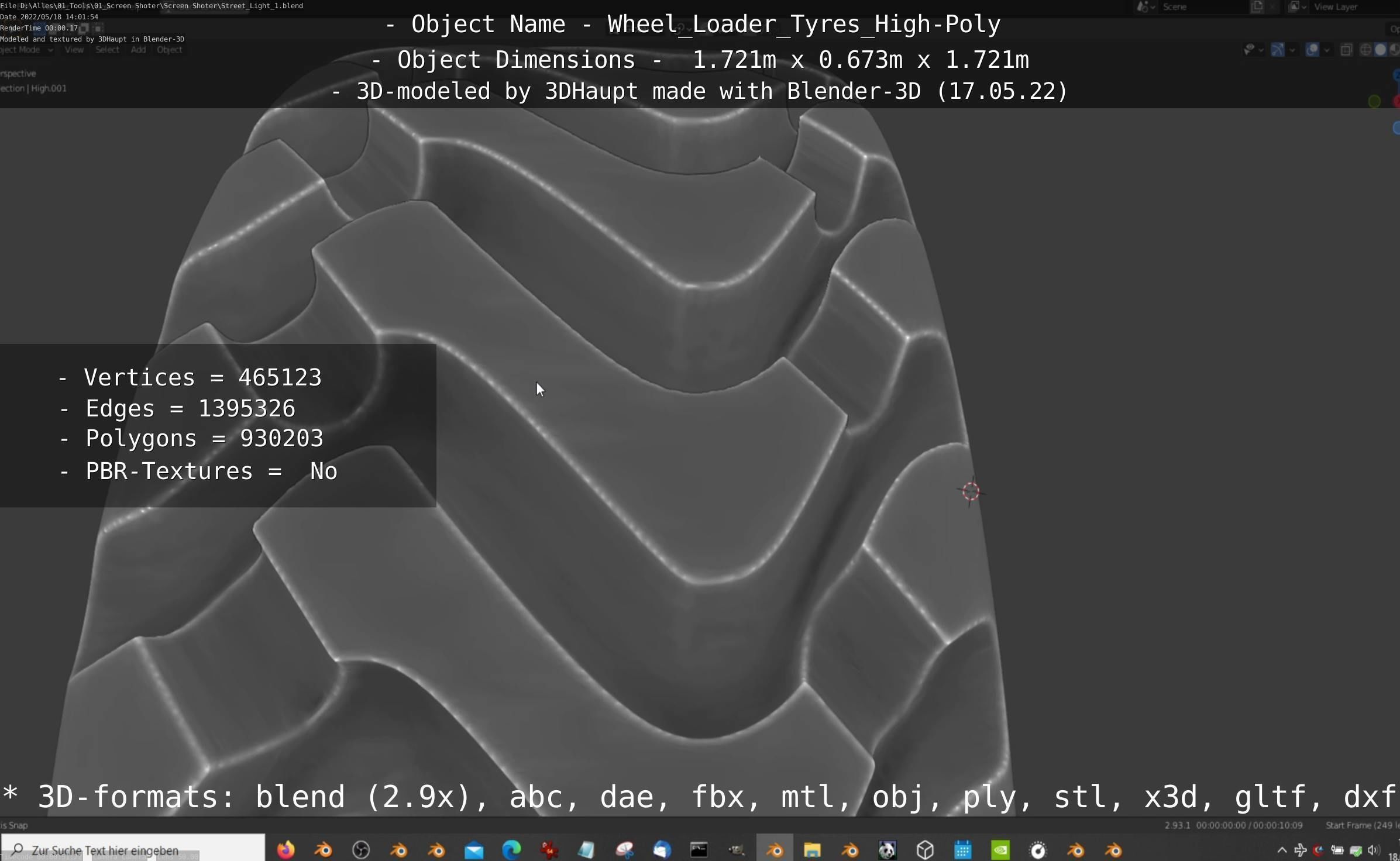Open OBS Studio from the taskbar
1400x861 pixels.
point(361,850)
